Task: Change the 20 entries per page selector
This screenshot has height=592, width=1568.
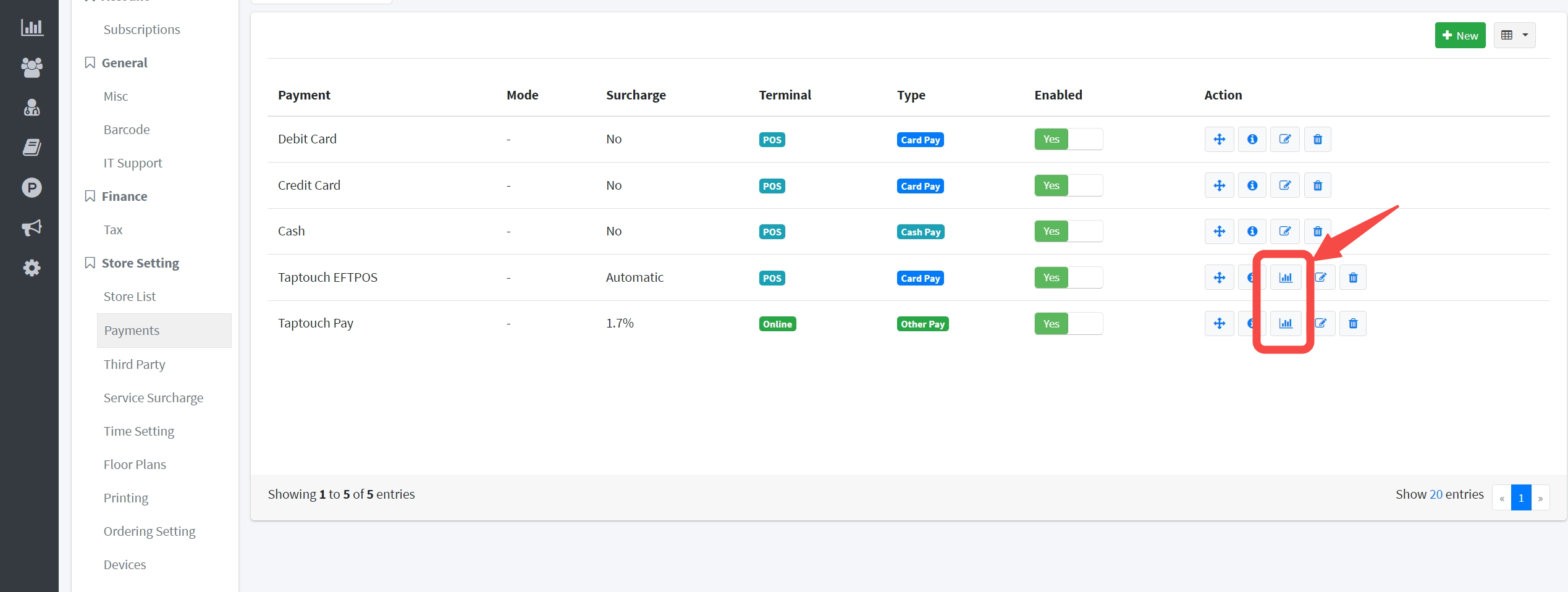Action: pyautogui.click(x=1435, y=494)
